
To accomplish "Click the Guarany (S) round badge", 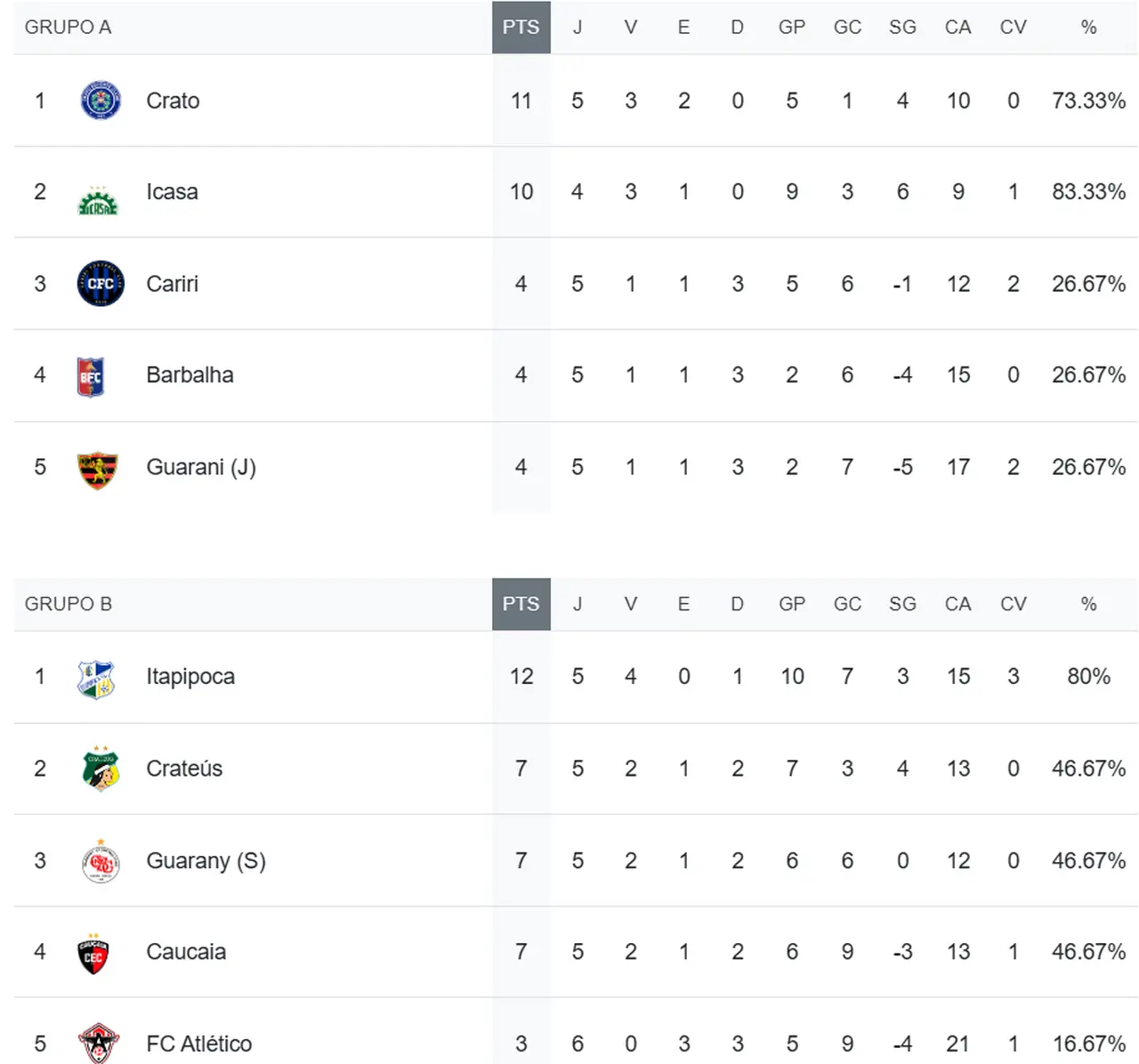I will (101, 862).
